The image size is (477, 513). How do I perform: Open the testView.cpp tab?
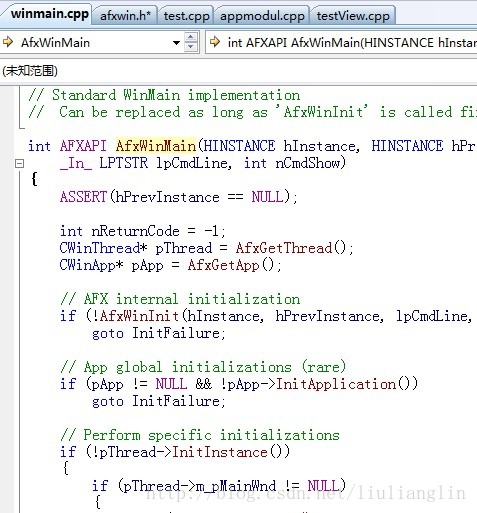353,16
